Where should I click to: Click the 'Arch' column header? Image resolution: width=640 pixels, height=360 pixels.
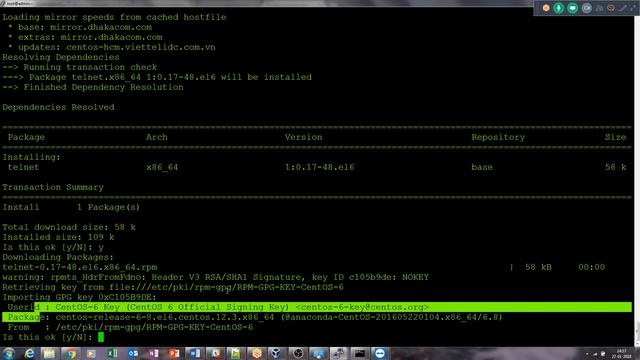point(157,137)
